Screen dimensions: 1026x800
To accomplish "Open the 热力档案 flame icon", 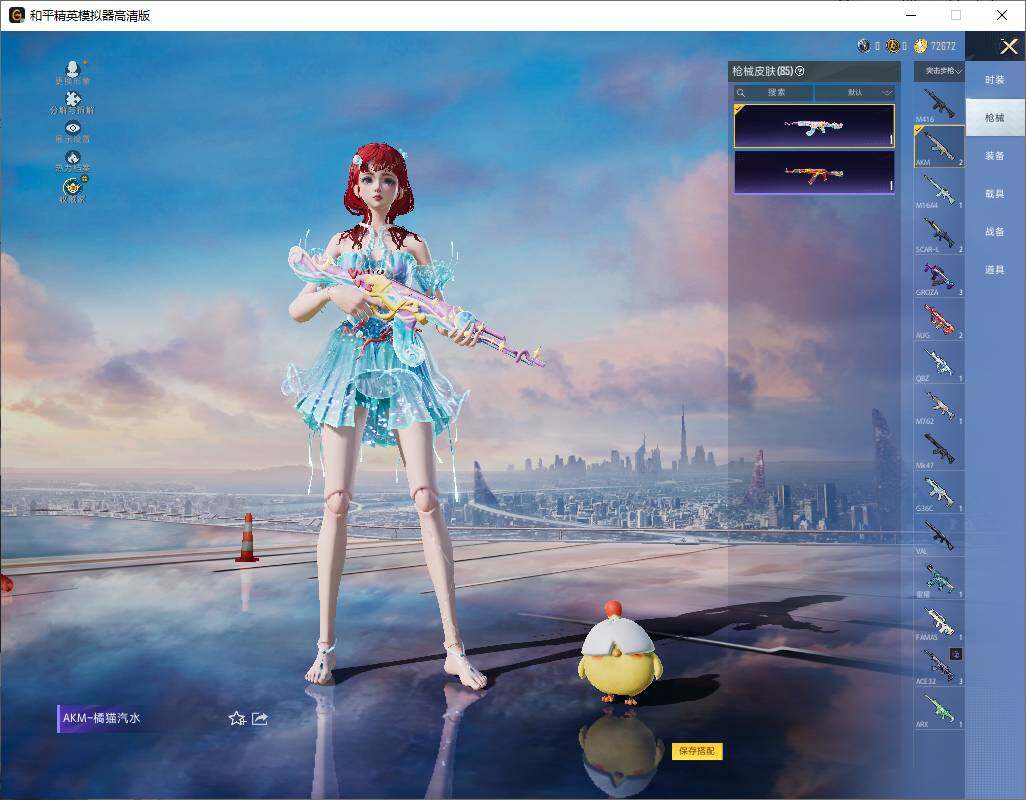I will pyautogui.click(x=73, y=160).
